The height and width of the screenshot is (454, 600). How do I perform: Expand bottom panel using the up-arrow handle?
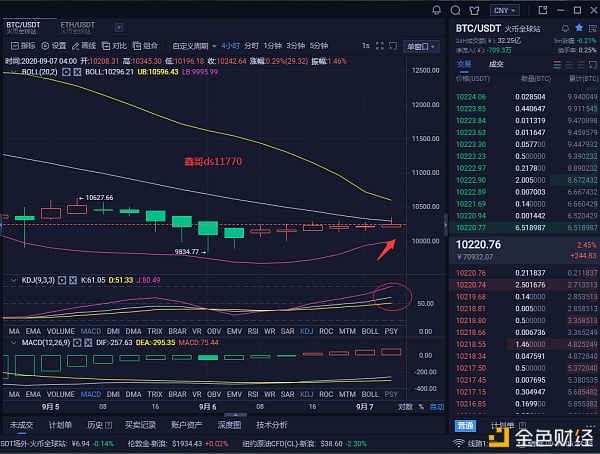click(235, 415)
